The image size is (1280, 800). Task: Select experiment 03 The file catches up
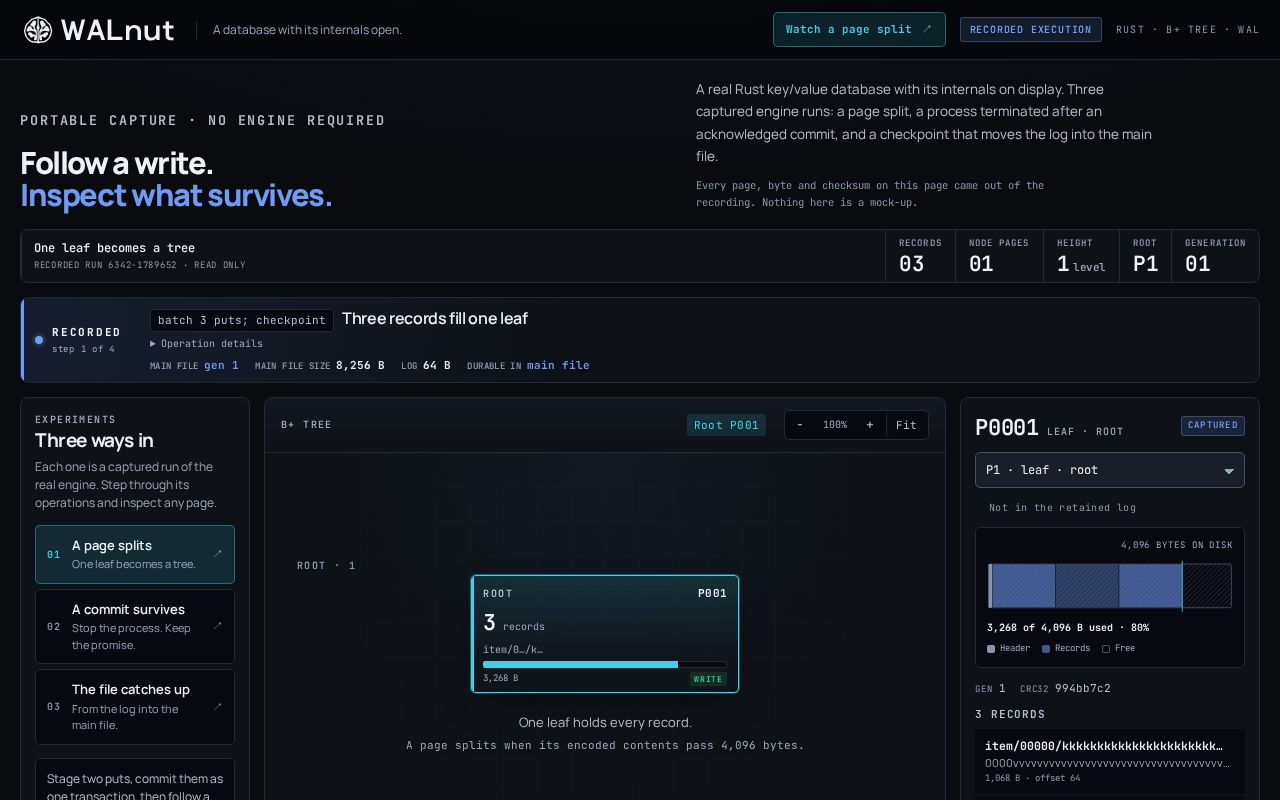tap(135, 706)
